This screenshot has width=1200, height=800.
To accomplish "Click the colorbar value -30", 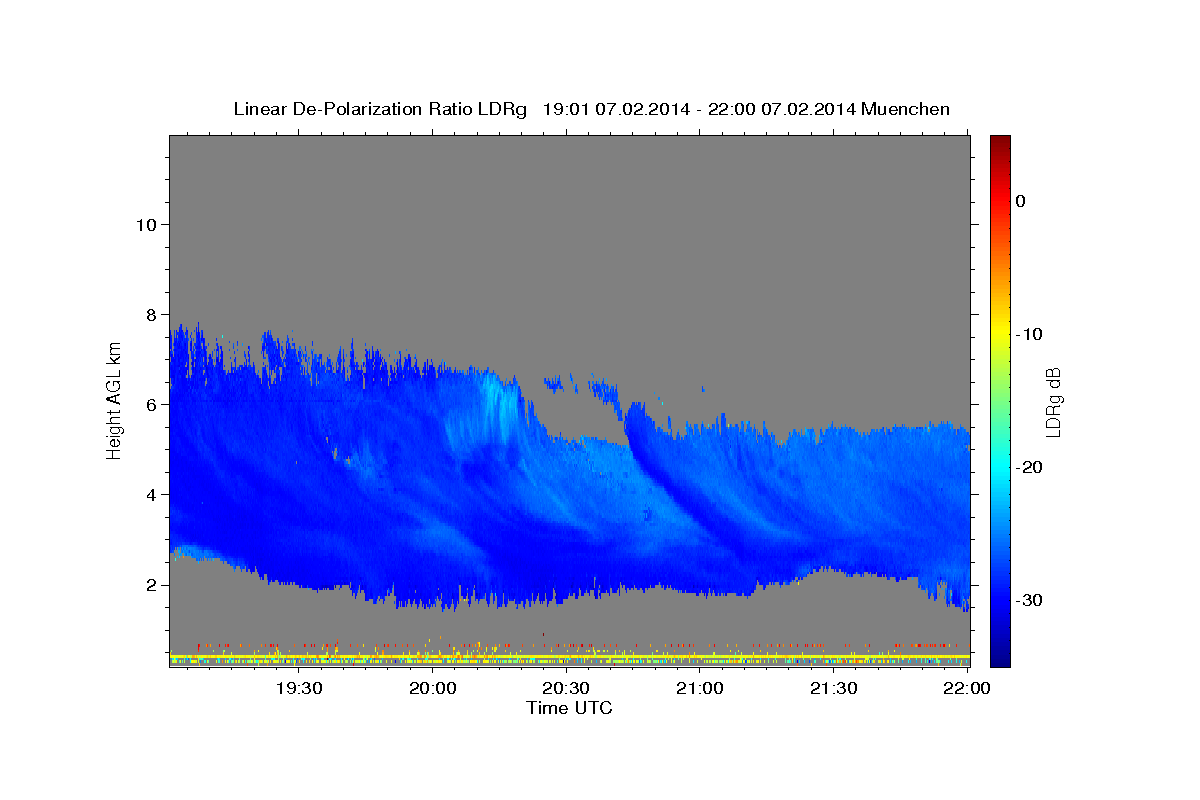I will (1028, 600).
